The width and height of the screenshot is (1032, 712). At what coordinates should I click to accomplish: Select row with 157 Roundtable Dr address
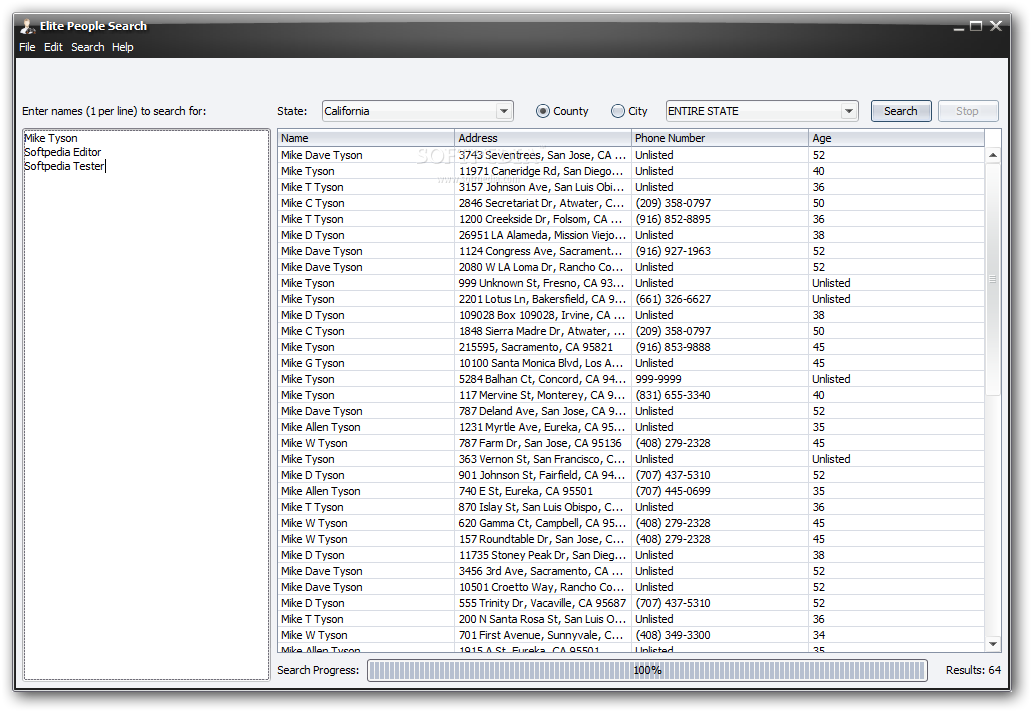[x=631, y=540]
